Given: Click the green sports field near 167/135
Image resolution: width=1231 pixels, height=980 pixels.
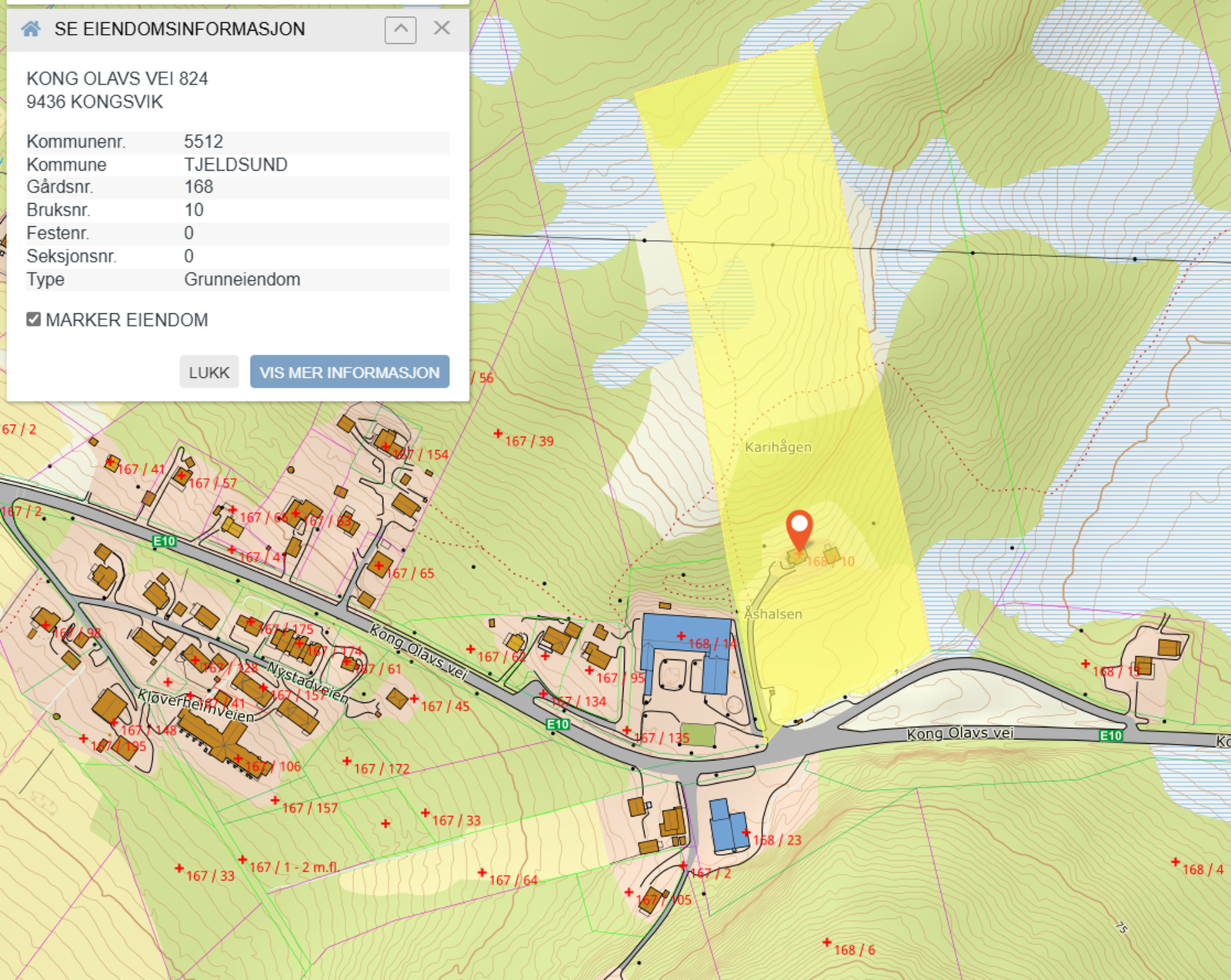Looking at the screenshot, I should [698, 735].
